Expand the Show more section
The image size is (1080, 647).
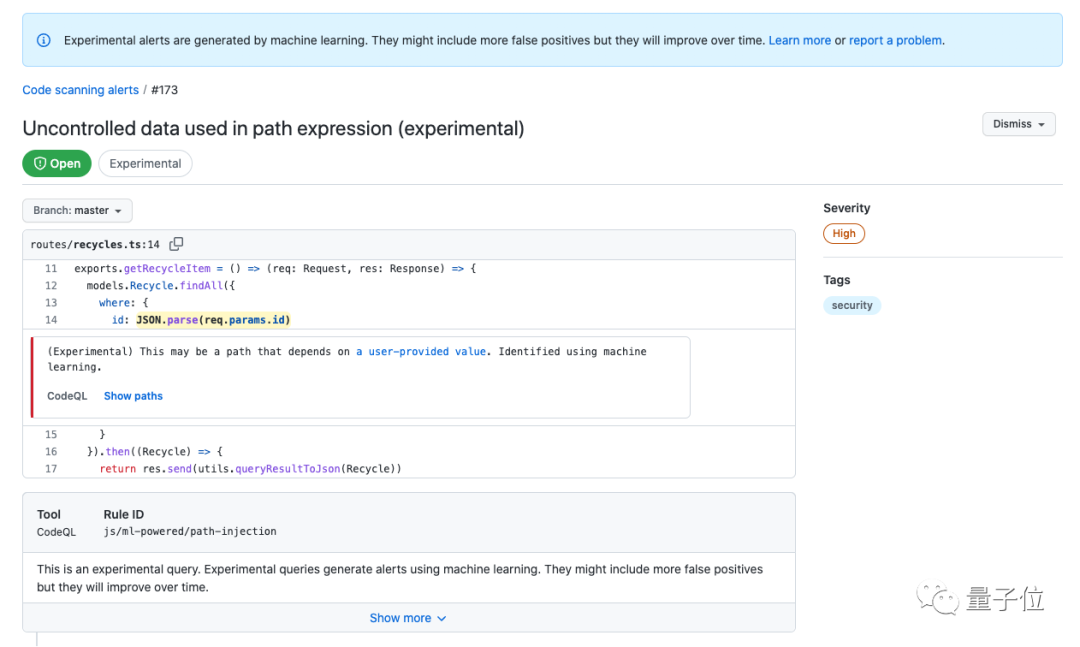pos(408,618)
